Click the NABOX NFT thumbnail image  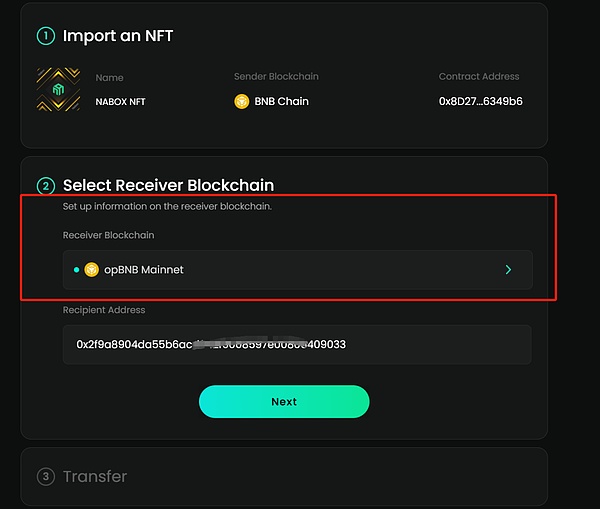pos(58,89)
